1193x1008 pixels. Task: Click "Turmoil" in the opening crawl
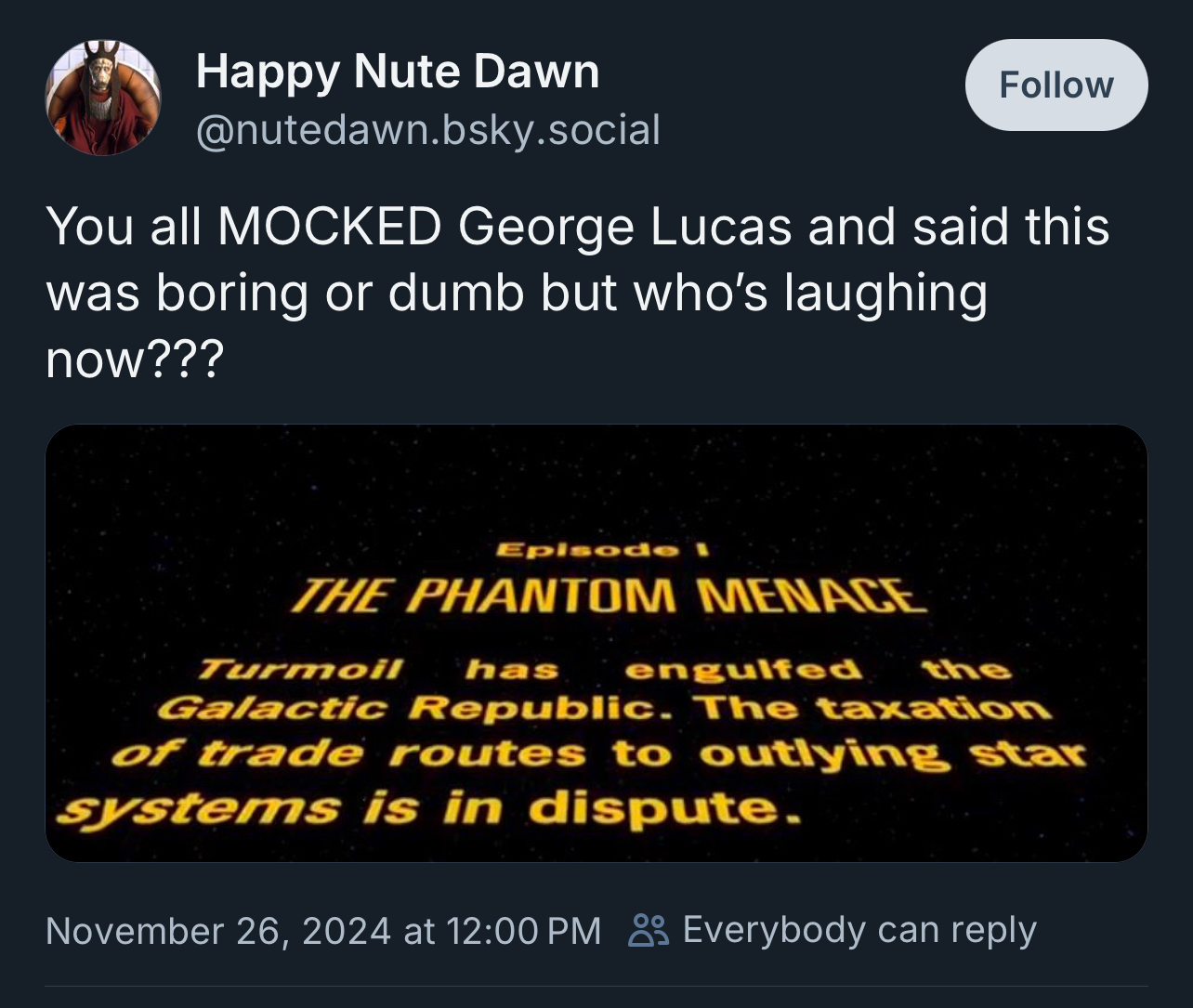click(x=302, y=669)
